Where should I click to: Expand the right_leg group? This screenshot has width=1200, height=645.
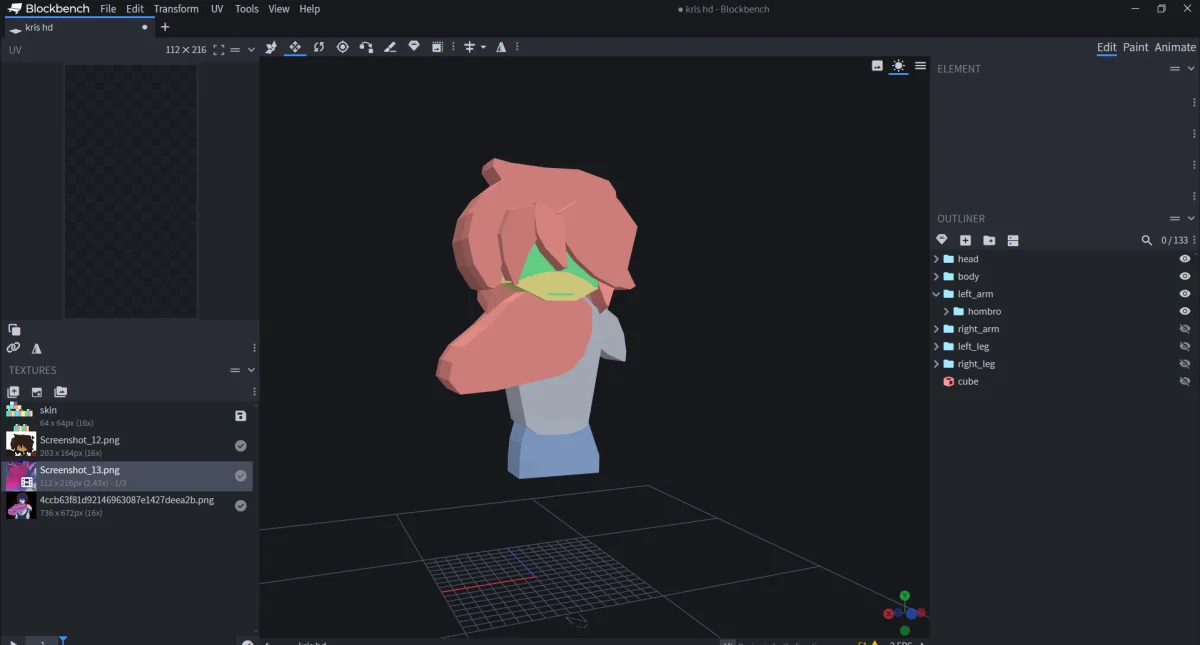pos(937,364)
